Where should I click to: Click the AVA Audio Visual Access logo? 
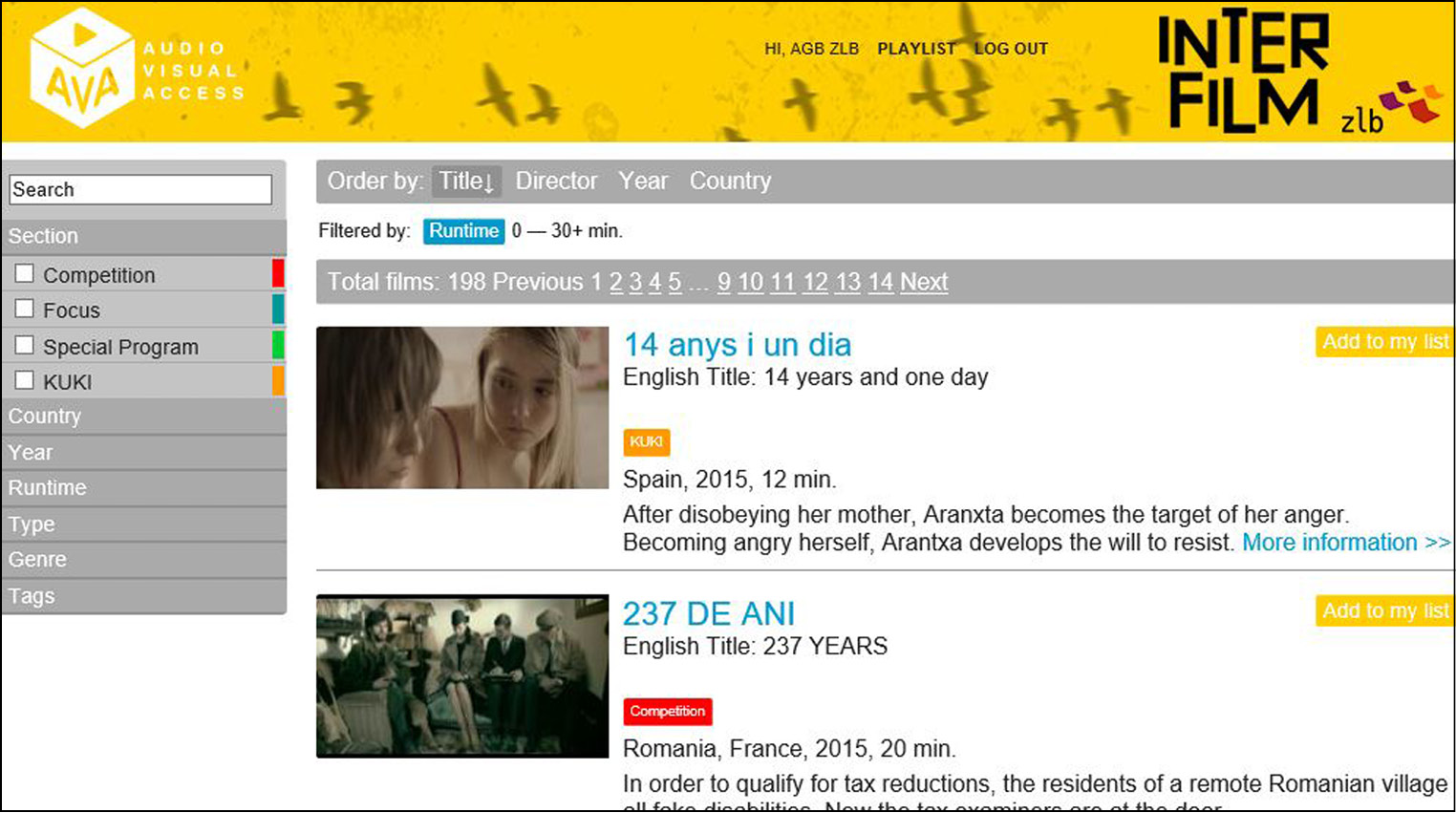click(x=138, y=69)
